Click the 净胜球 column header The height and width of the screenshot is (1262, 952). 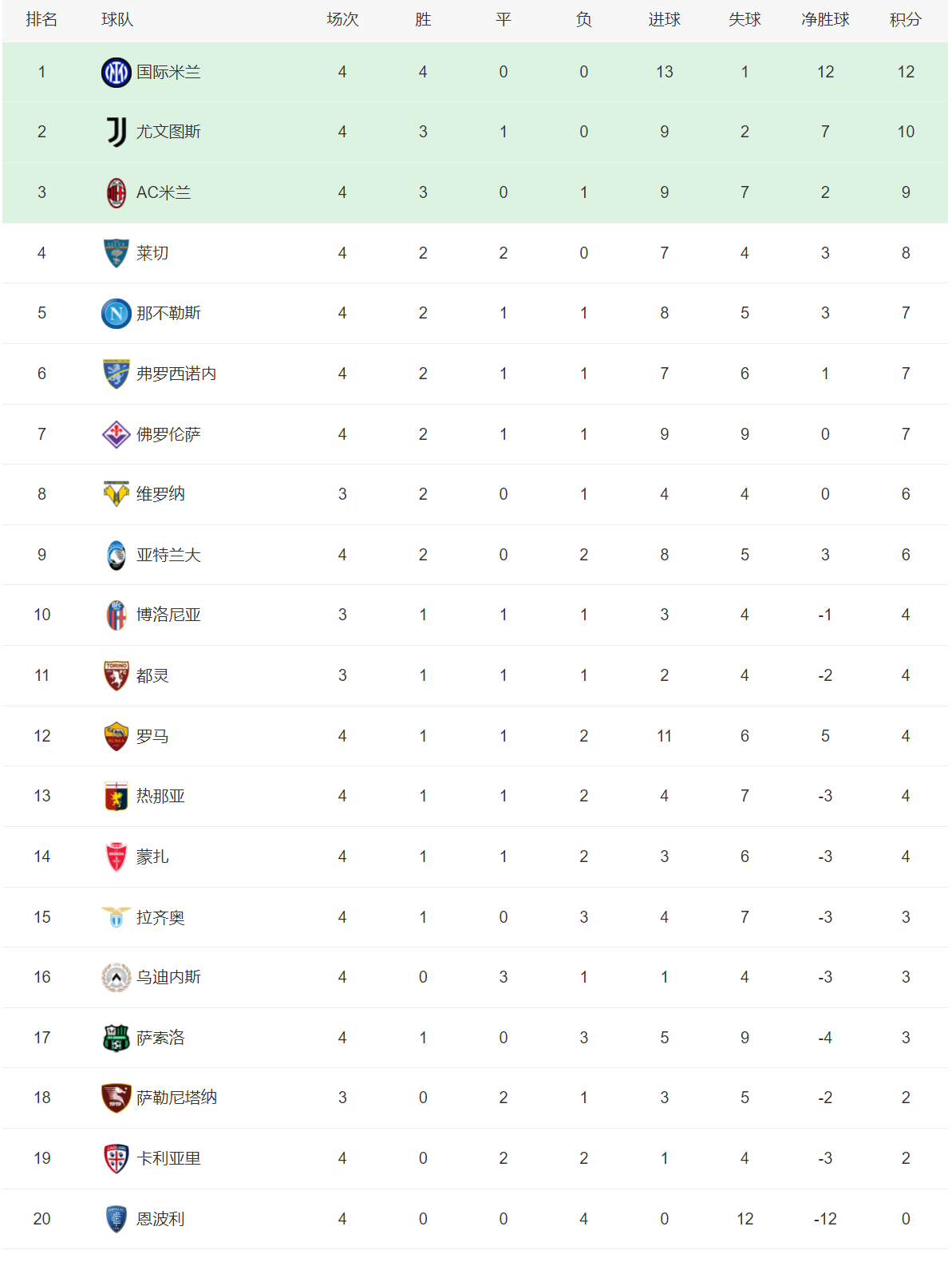pos(825,20)
